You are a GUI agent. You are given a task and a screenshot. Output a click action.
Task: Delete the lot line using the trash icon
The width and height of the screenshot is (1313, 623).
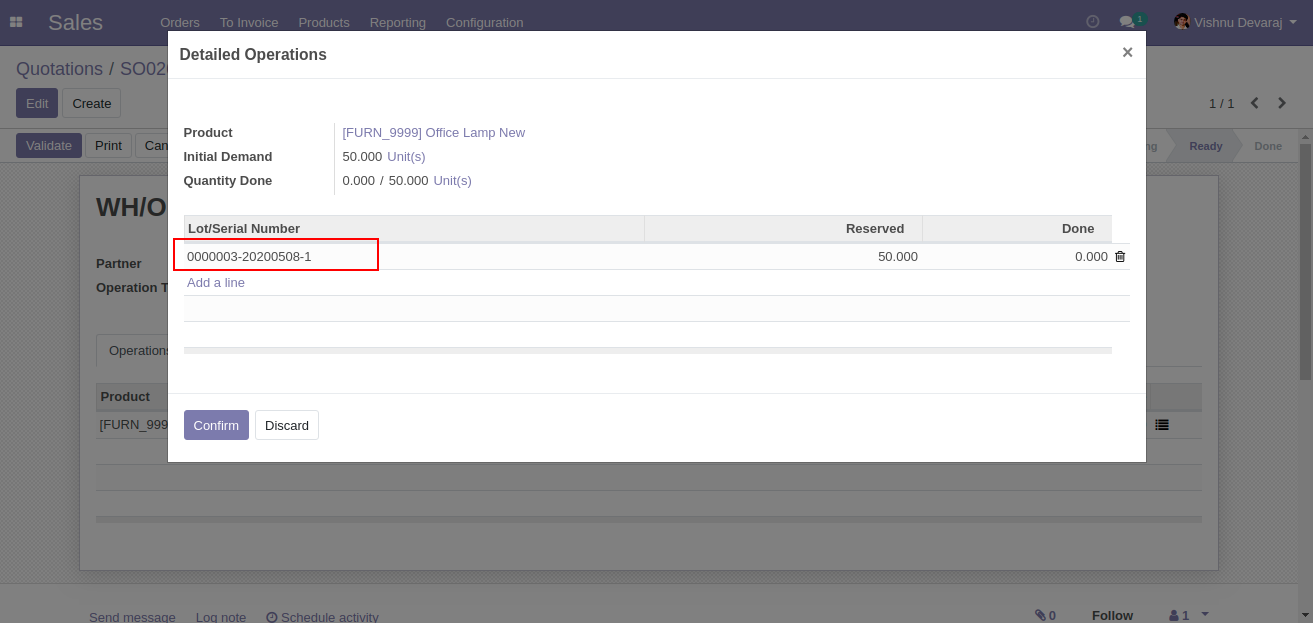[1120, 256]
